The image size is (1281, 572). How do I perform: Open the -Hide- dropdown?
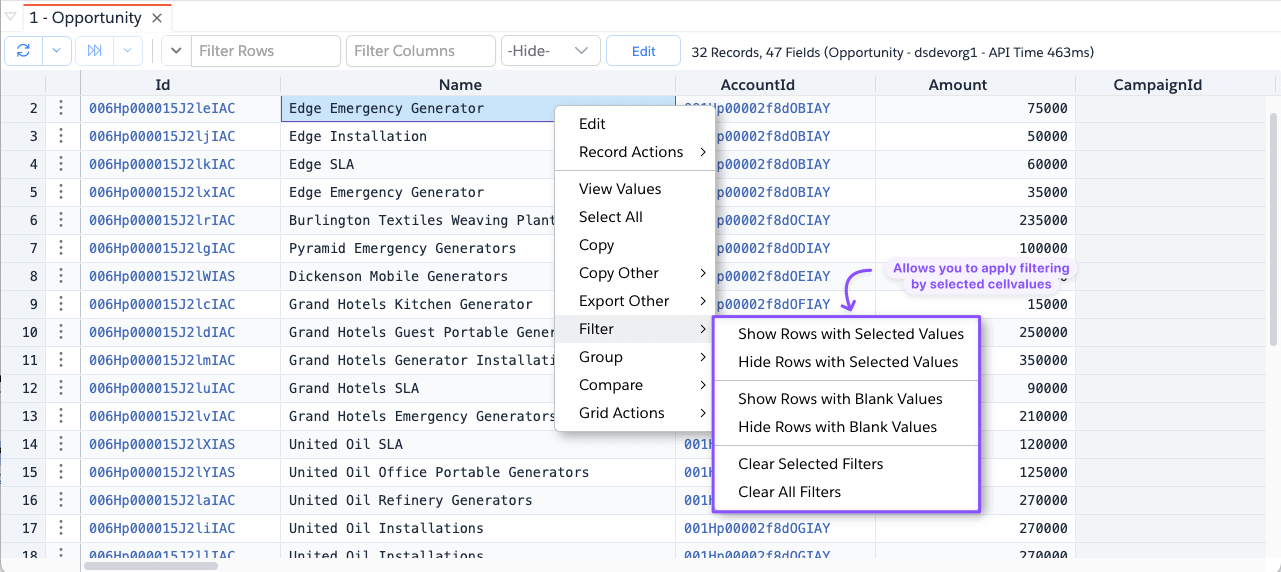(550, 51)
